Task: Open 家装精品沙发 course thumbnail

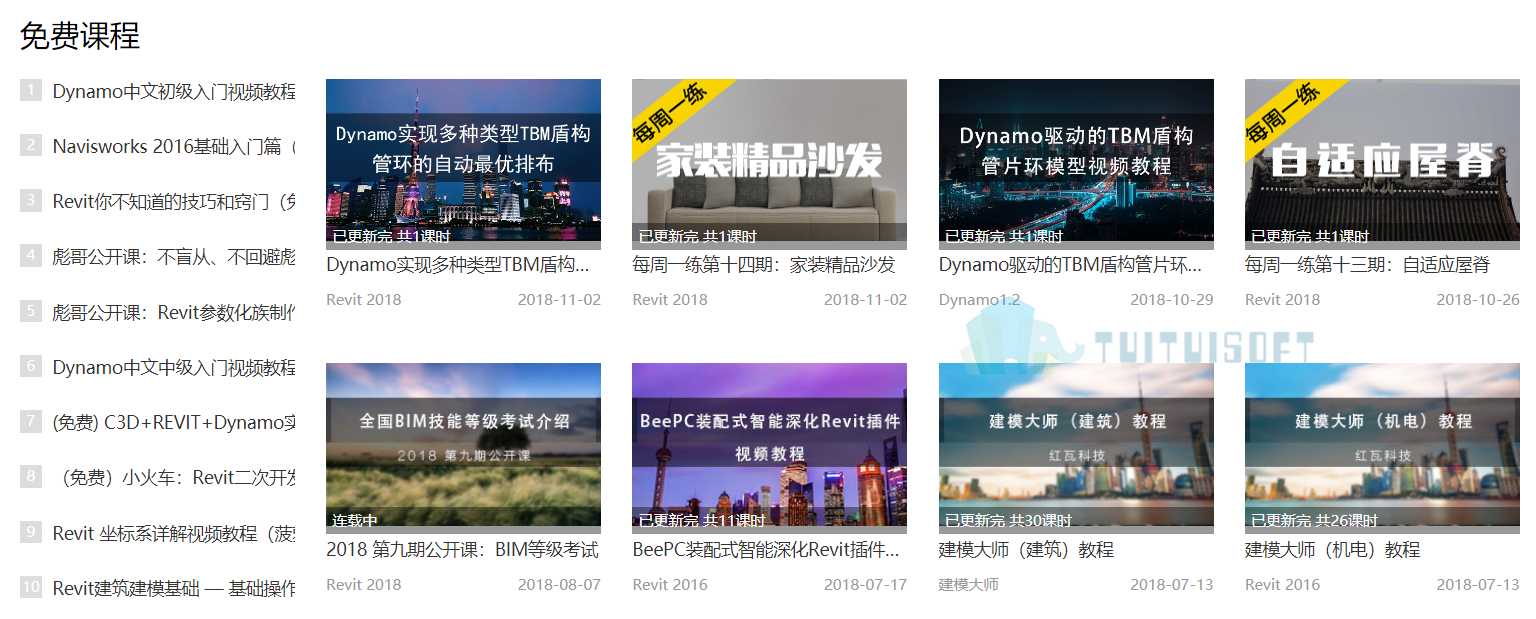Action: click(769, 164)
